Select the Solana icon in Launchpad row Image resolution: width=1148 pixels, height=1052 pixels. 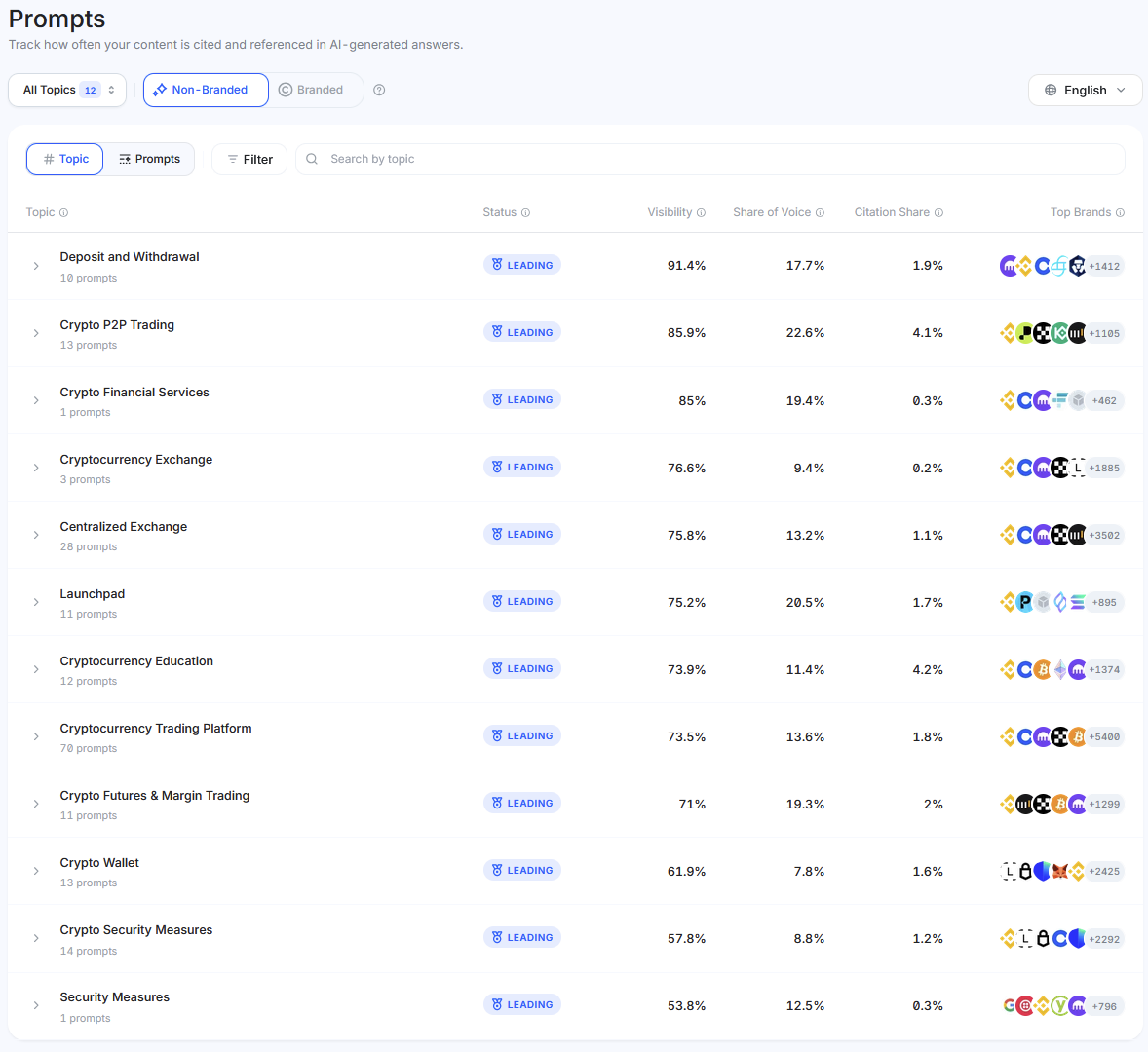[x=1077, y=601]
